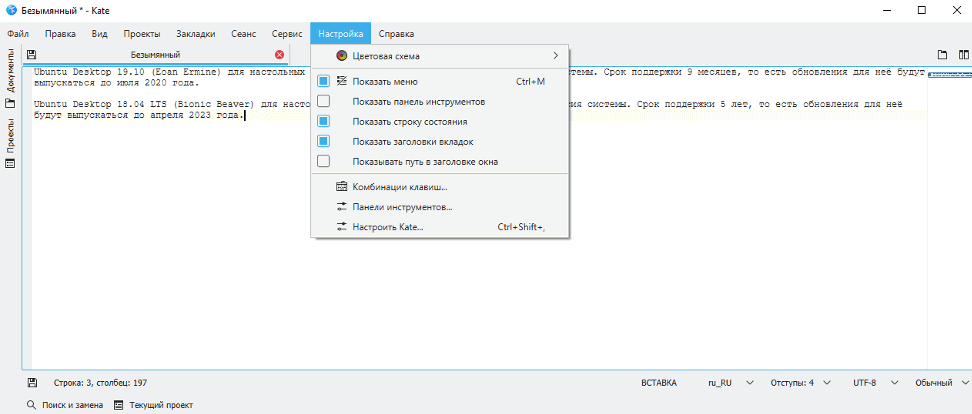The width and height of the screenshot is (972, 414).
Task: Select Комбинации клавиш... menu entry
Action: 440,187
